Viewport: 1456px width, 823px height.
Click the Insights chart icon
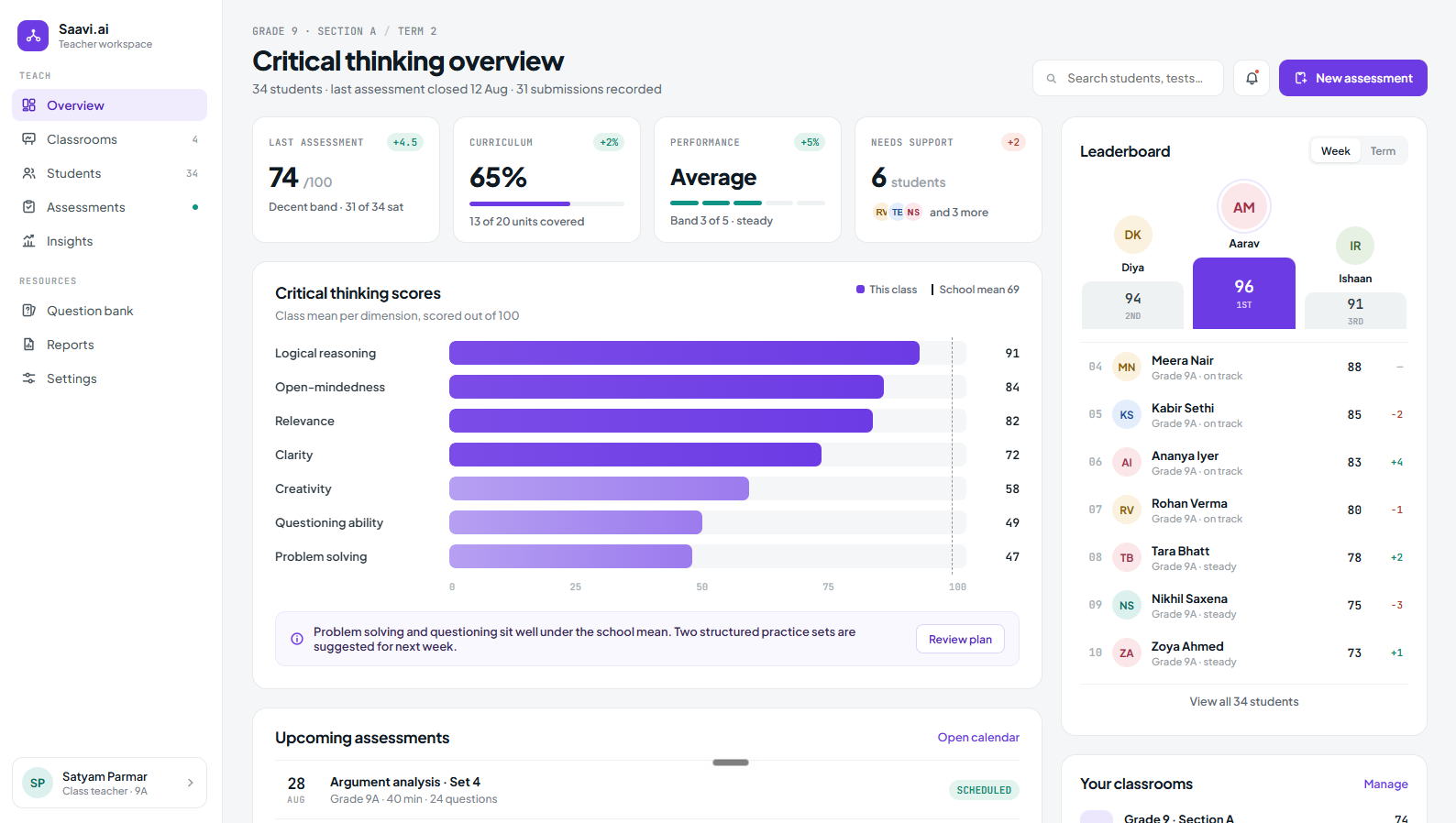(29, 241)
